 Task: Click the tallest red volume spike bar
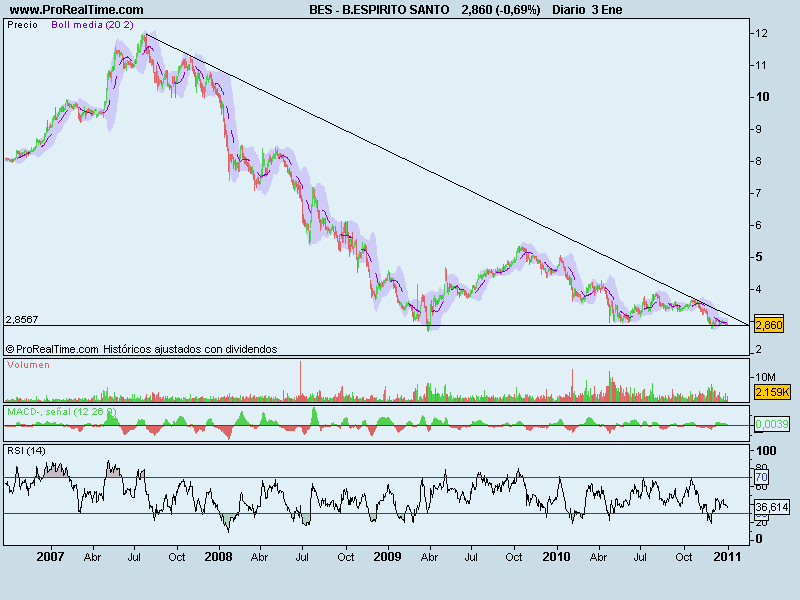(x=301, y=381)
